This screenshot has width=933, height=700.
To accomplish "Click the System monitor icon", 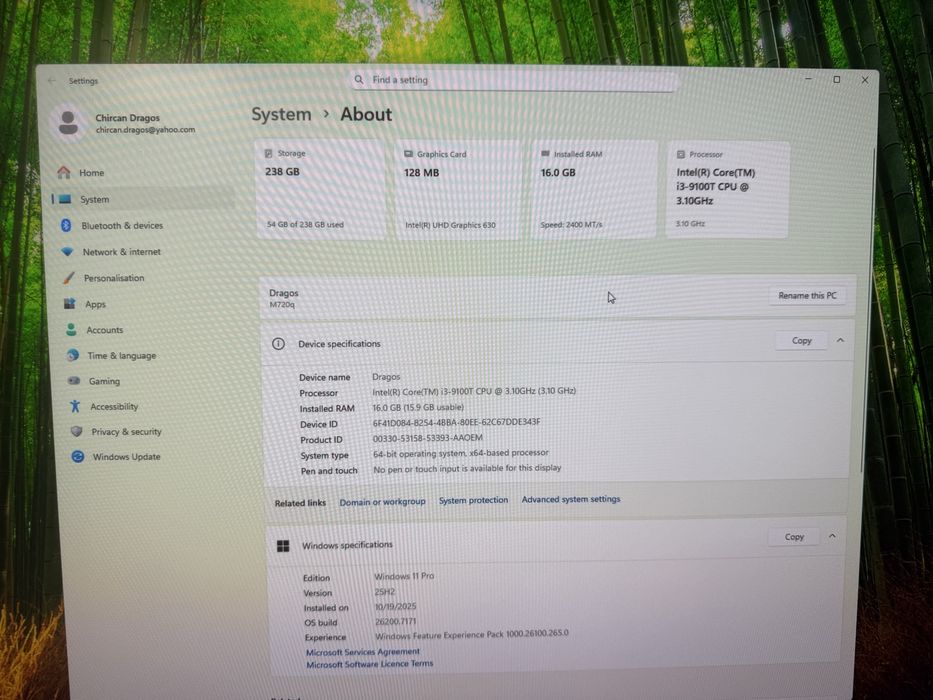I will [x=65, y=199].
